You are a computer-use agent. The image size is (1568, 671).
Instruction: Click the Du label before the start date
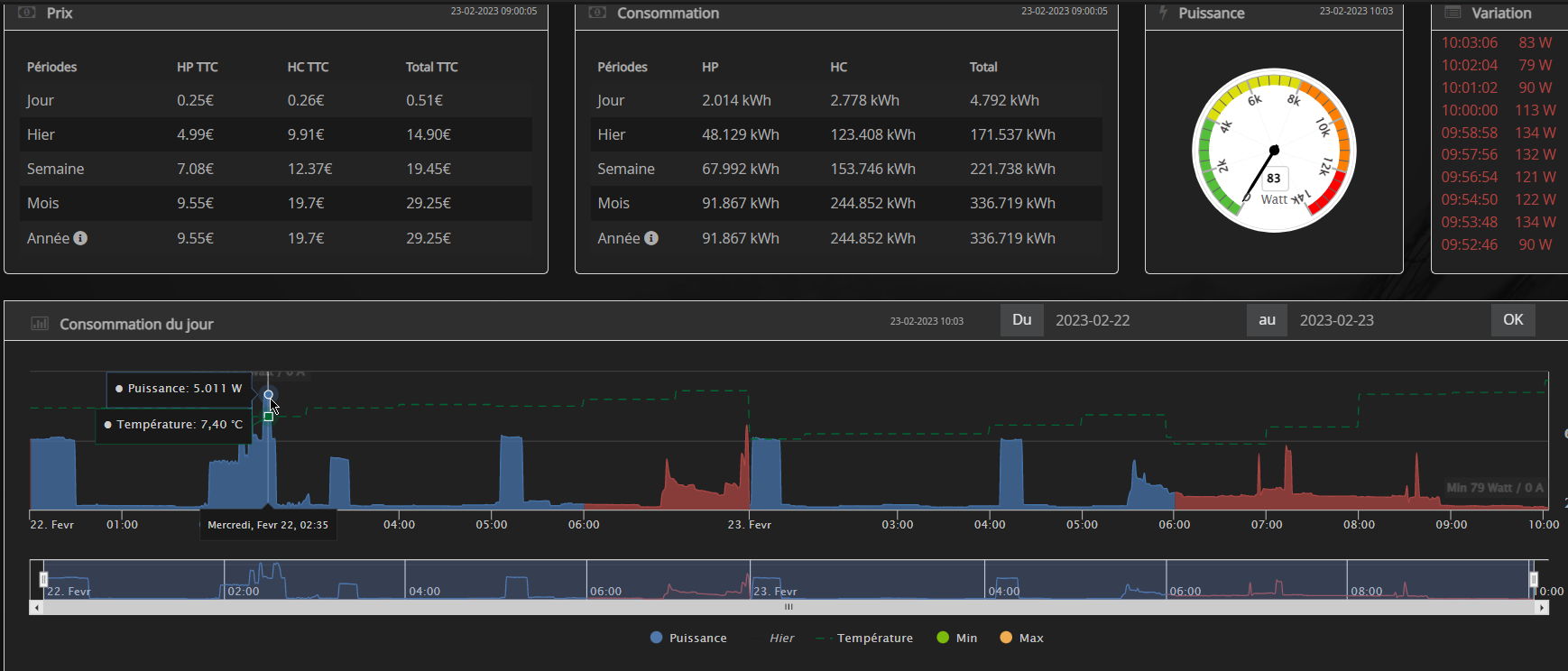(1022, 320)
